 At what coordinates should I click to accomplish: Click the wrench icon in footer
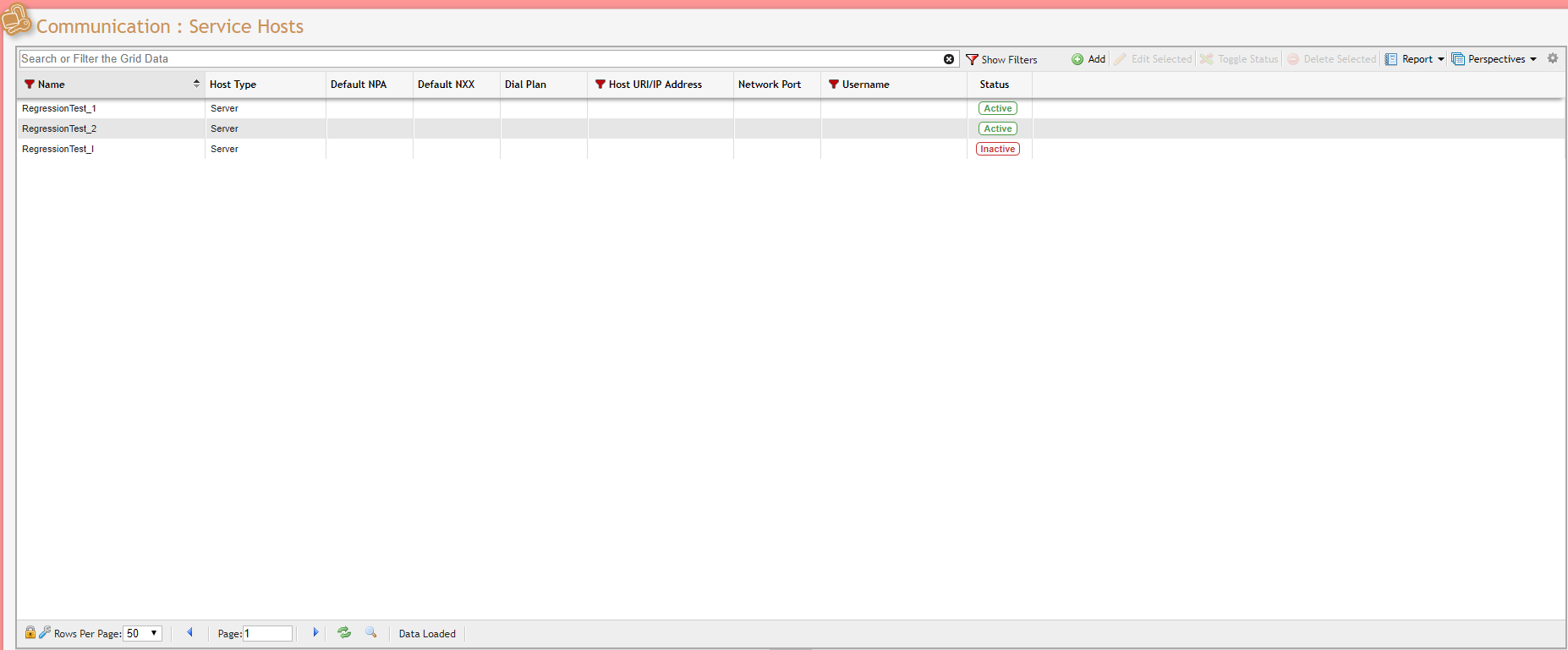45,632
